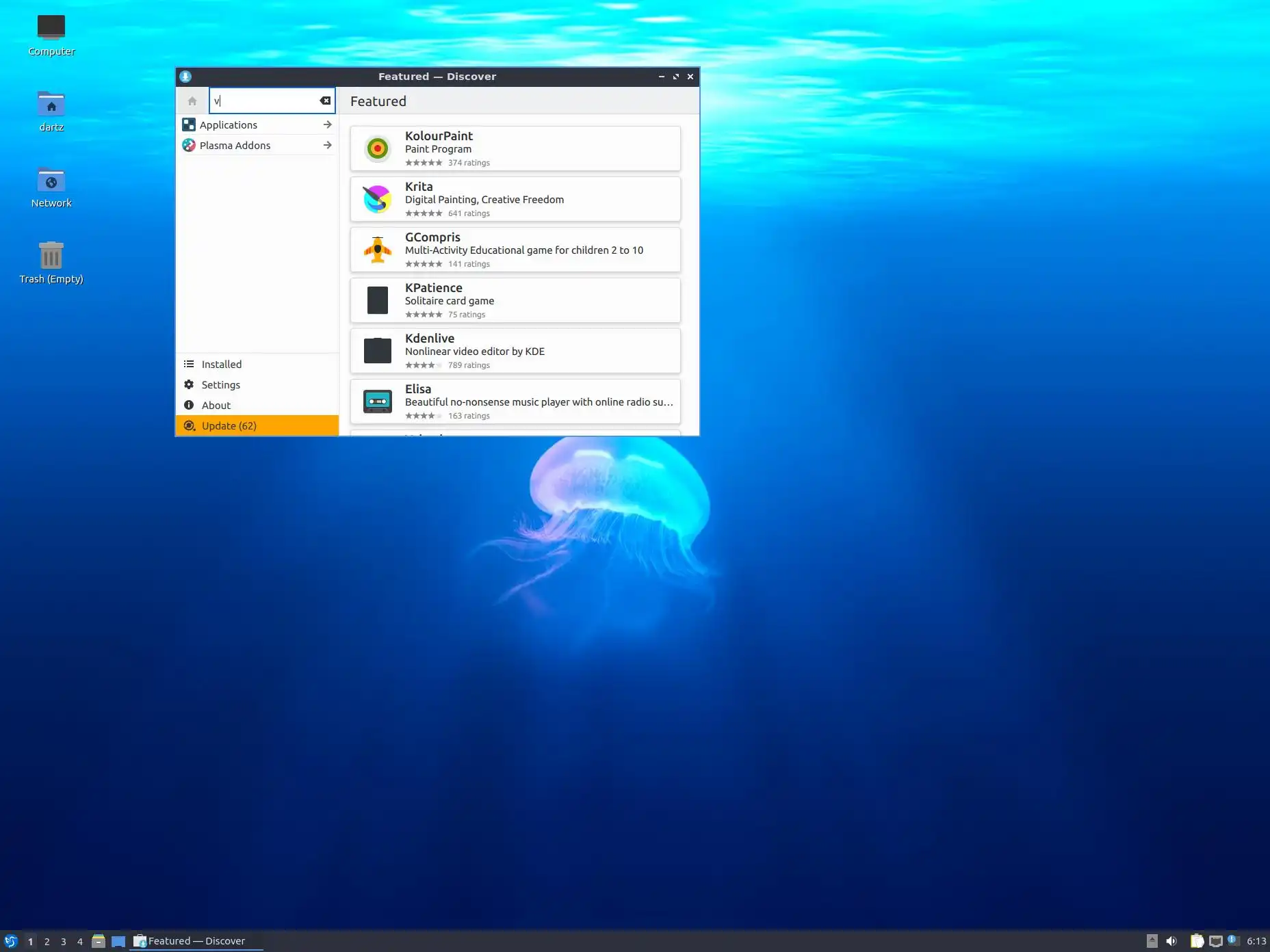1270x952 pixels.
Task: Click the Featured — Discover taskbar button
Action: point(197,941)
